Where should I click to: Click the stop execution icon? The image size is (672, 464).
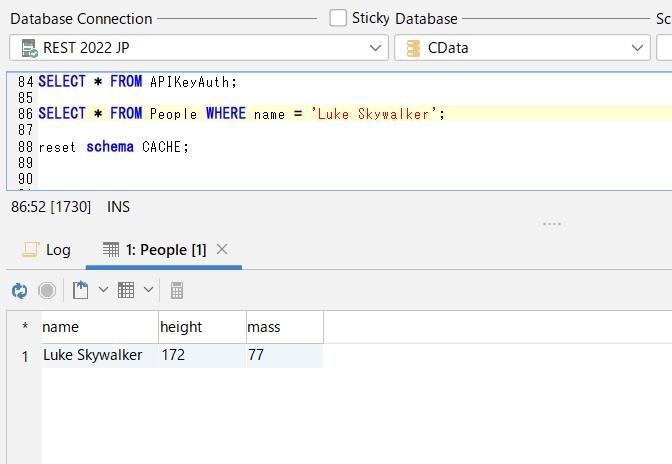pyautogui.click(x=47, y=290)
